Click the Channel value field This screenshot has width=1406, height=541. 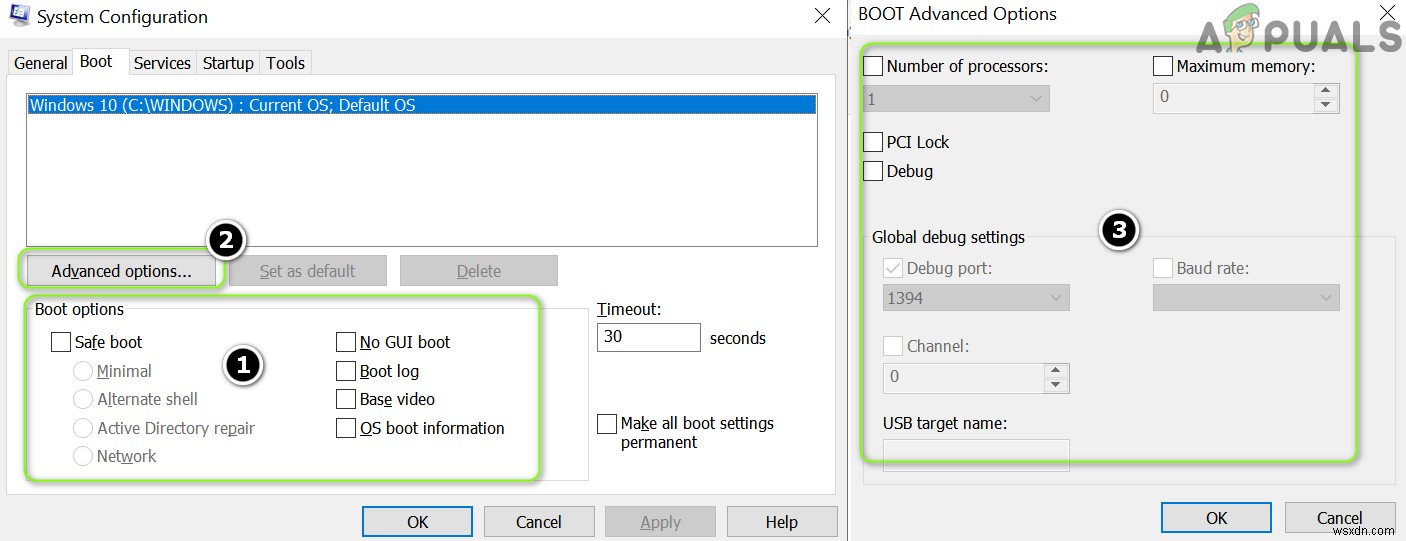964,377
